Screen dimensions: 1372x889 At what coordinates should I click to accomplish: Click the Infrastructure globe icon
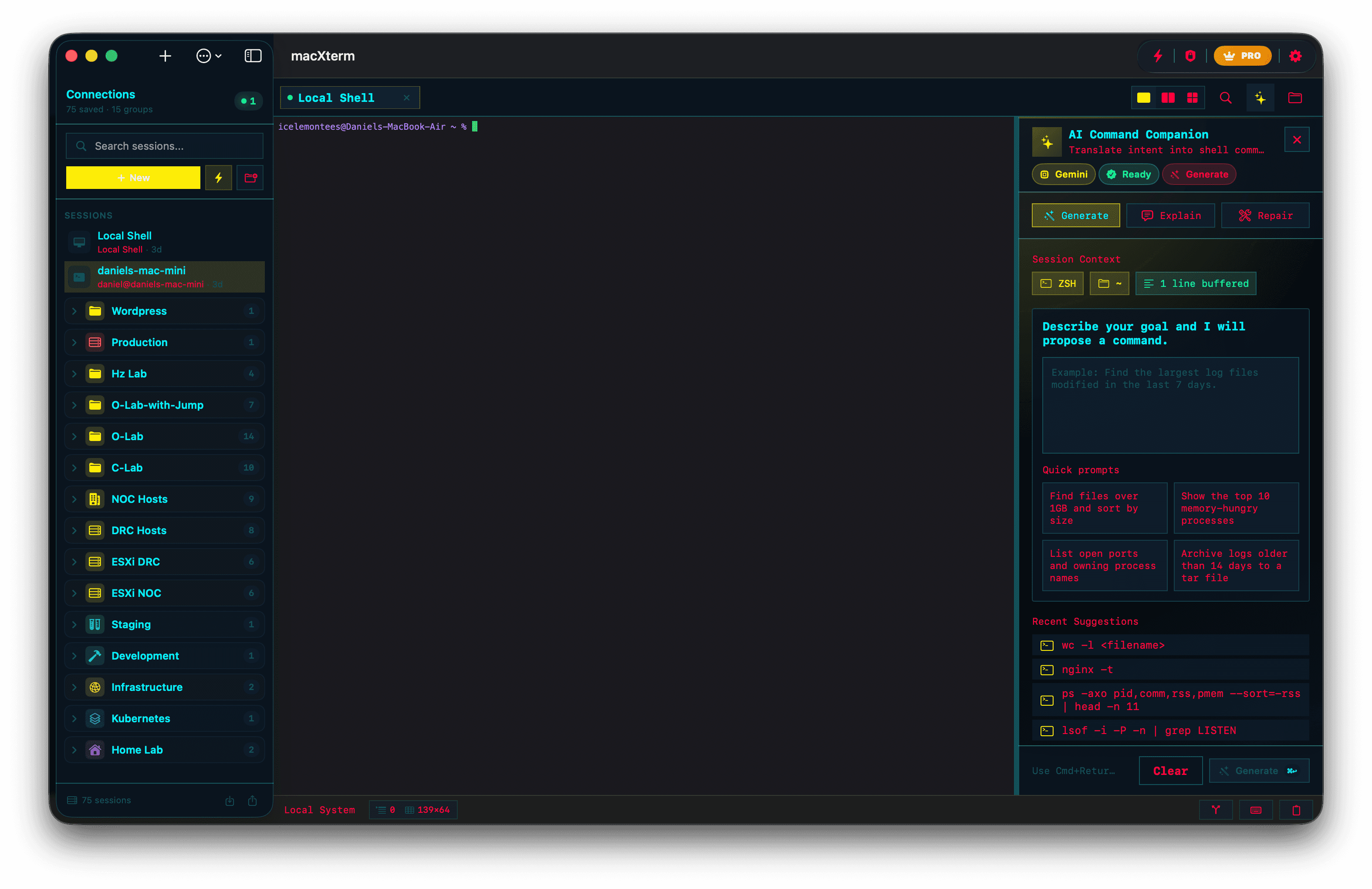pyautogui.click(x=95, y=687)
